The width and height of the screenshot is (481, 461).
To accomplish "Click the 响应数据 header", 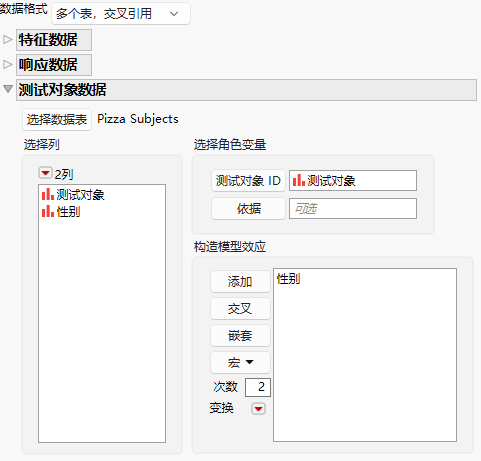I will [54, 65].
